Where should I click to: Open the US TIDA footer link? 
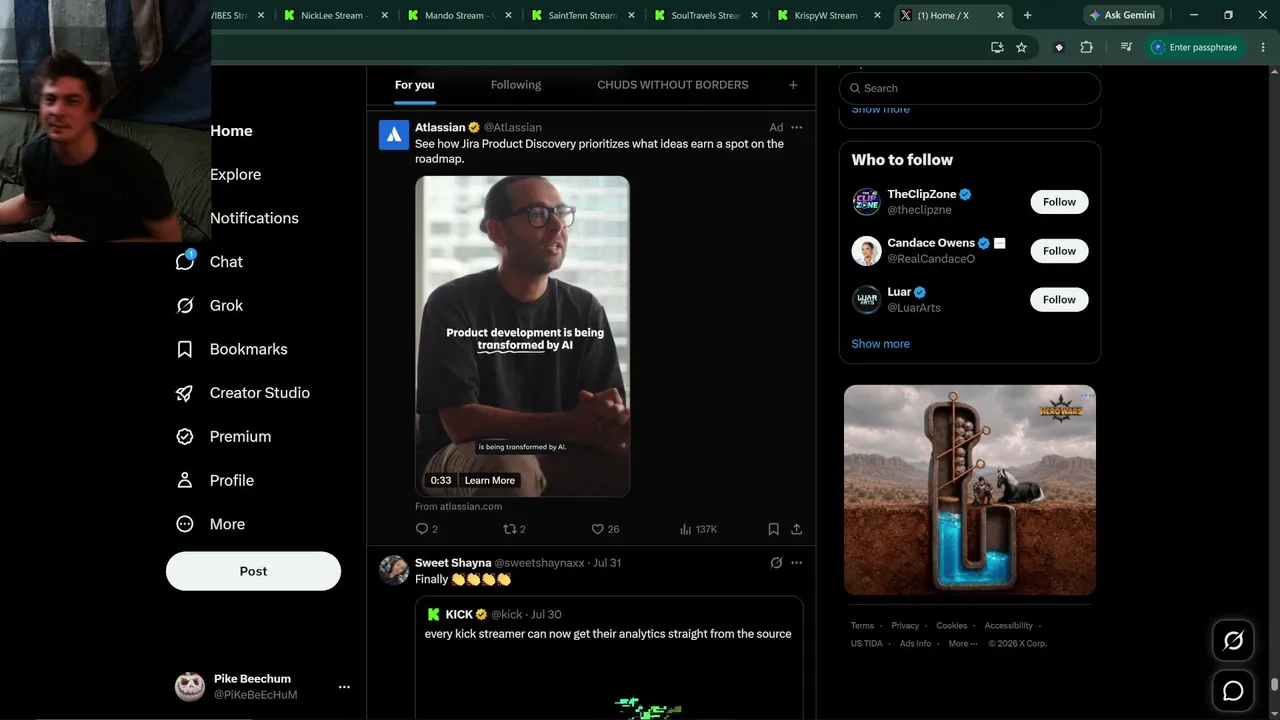click(x=867, y=644)
